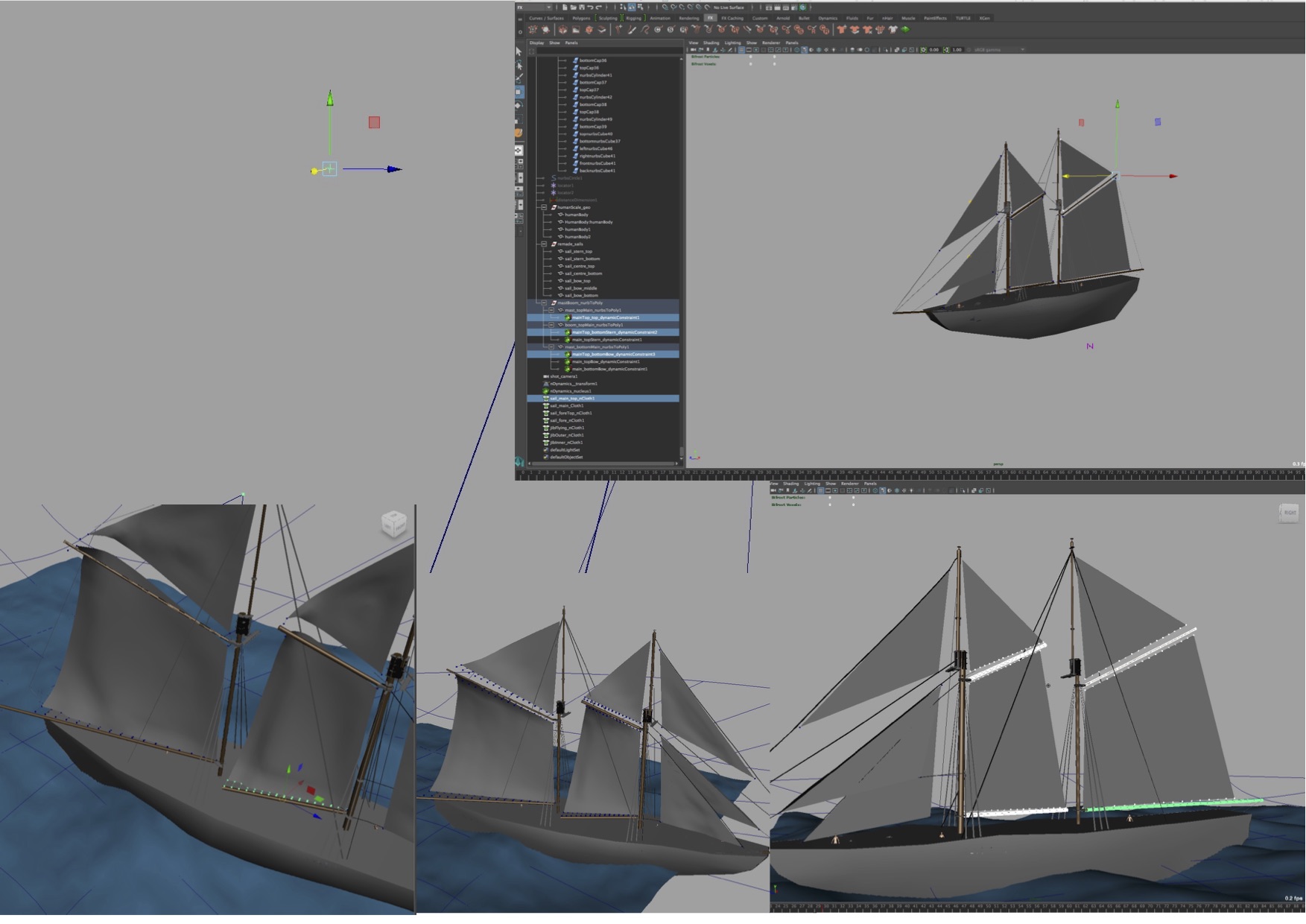Click the nDynamics_nucleus1 node icon
Screen dimensions: 1306x924
[546, 391]
